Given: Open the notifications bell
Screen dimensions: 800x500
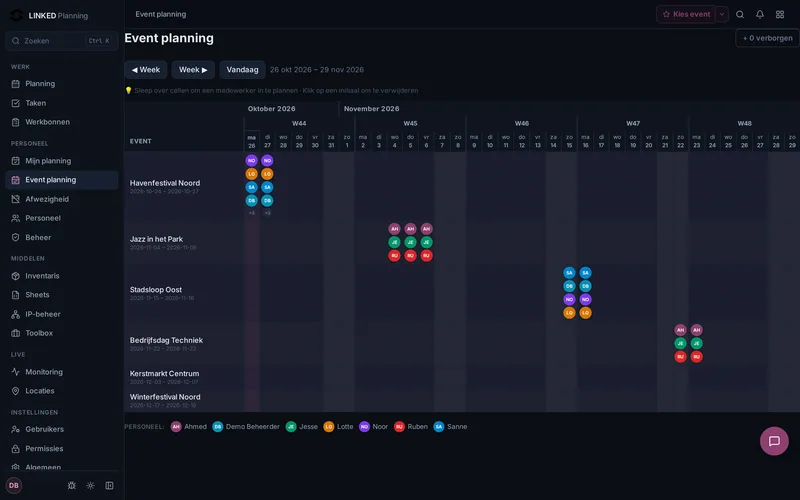Looking at the screenshot, I should point(760,14).
